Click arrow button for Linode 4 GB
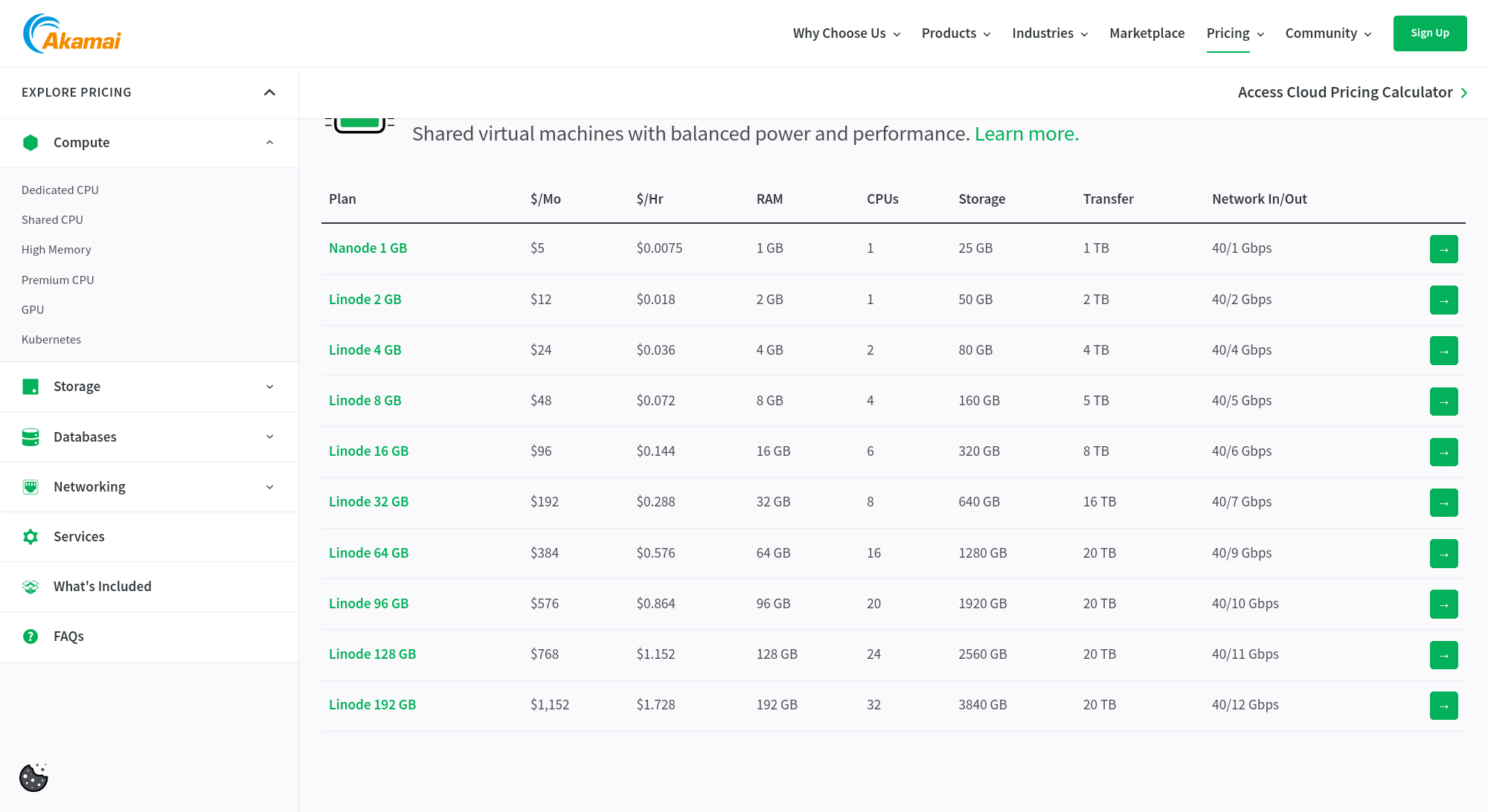 [x=1443, y=351]
